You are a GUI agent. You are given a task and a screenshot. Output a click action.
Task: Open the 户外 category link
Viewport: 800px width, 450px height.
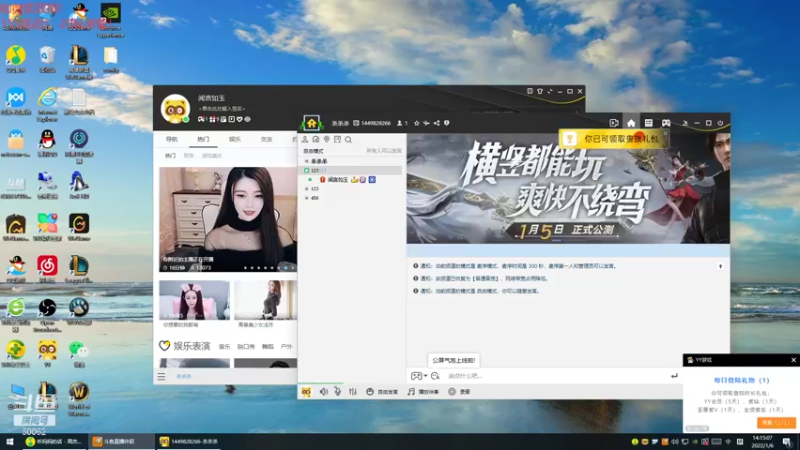[x=286, y=346]
